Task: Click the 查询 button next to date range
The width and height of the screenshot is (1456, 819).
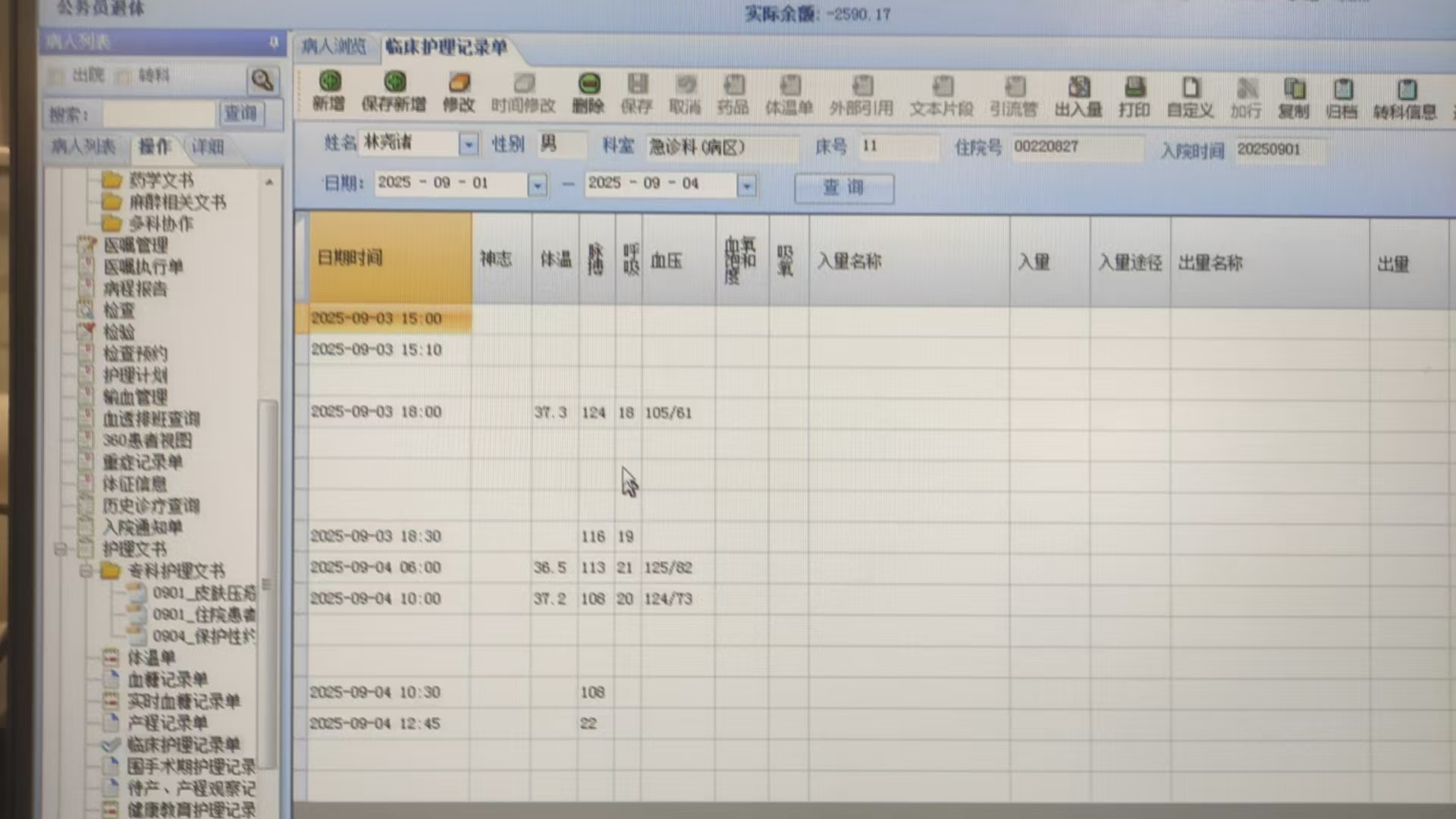Action: pyautogui.click(x=843, y=187)
